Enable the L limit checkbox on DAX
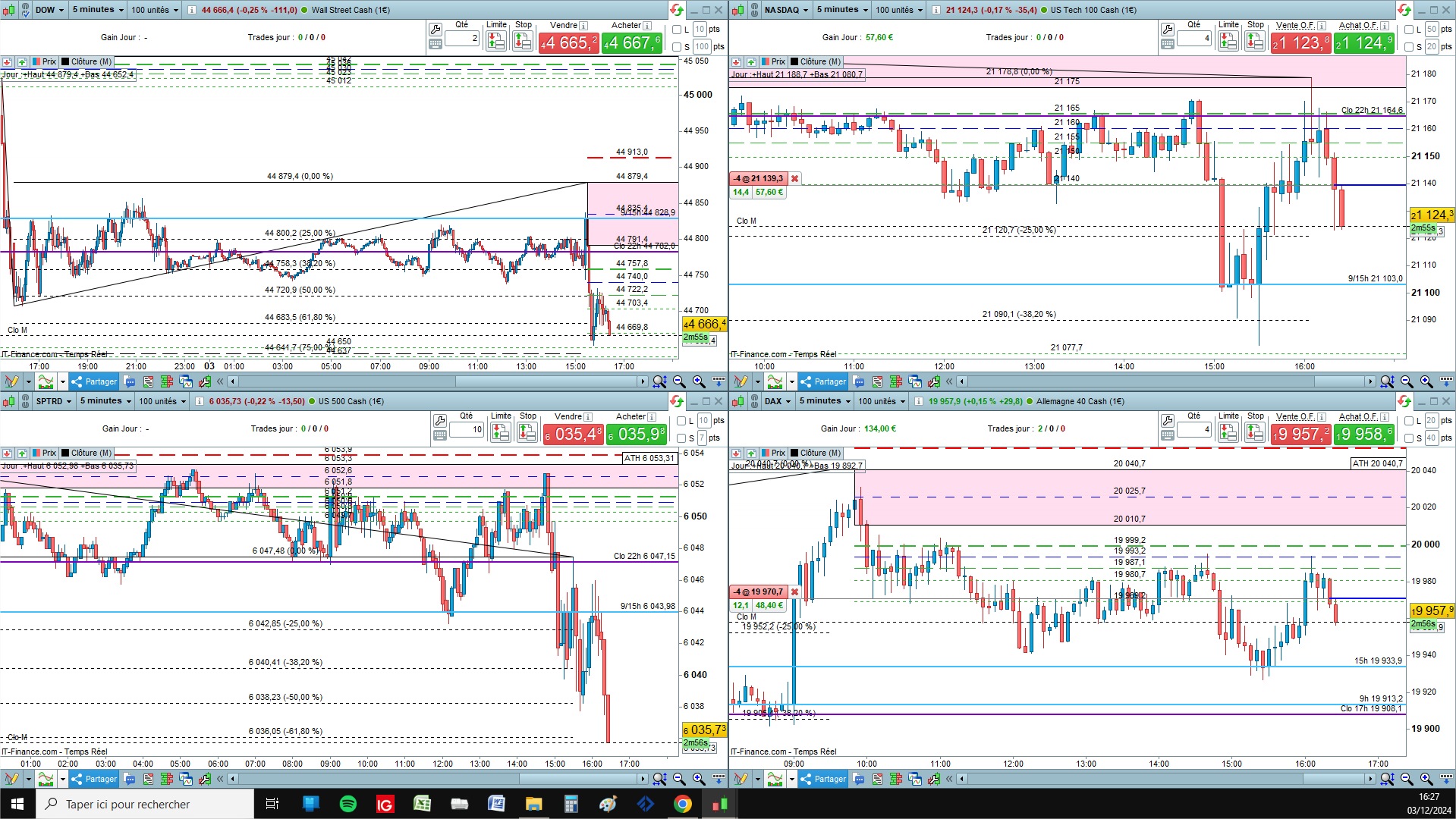This screenshot has height=819, width=1456. click(x=1409, y=421)
